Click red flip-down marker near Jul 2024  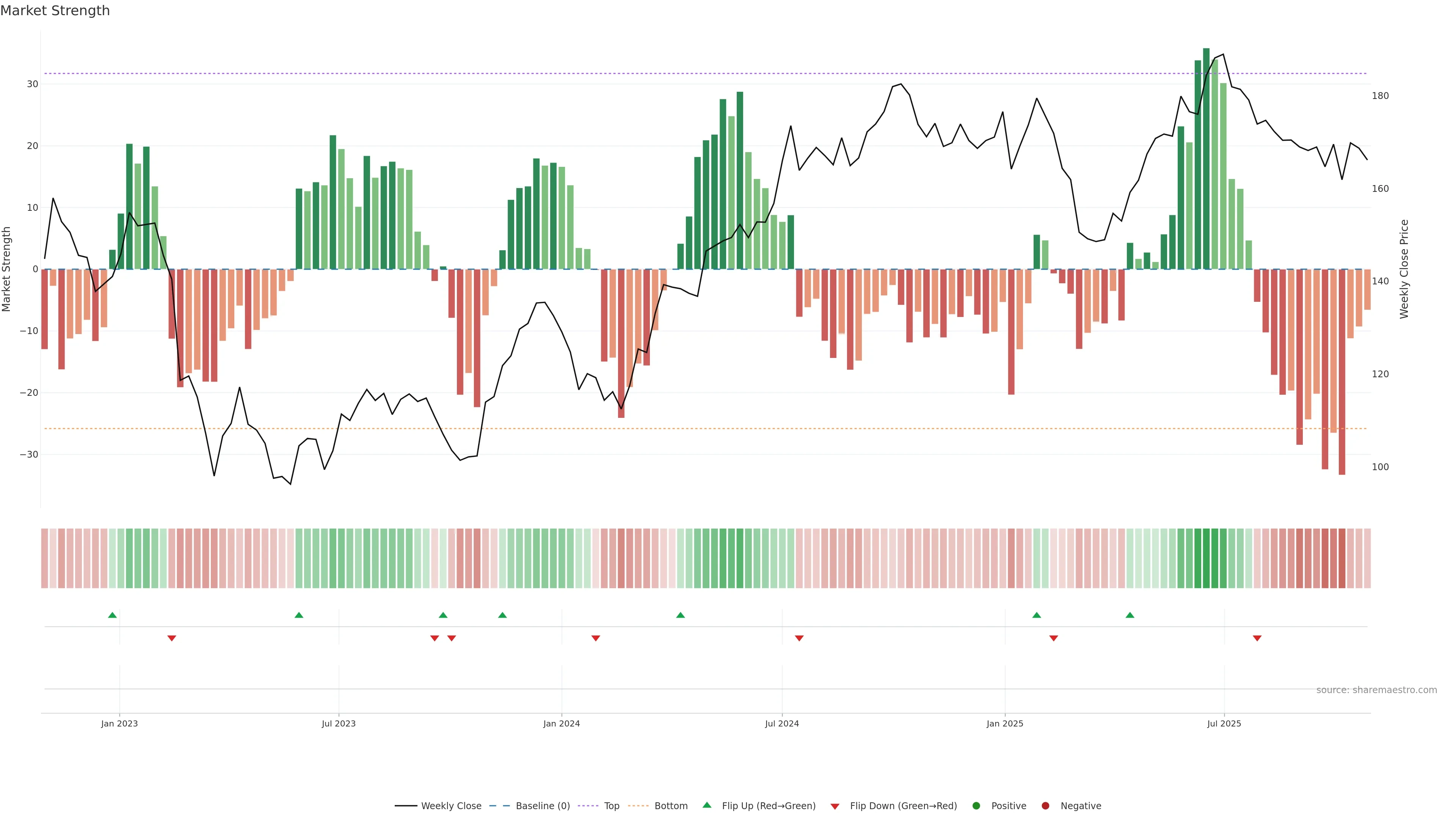(799, 638)
